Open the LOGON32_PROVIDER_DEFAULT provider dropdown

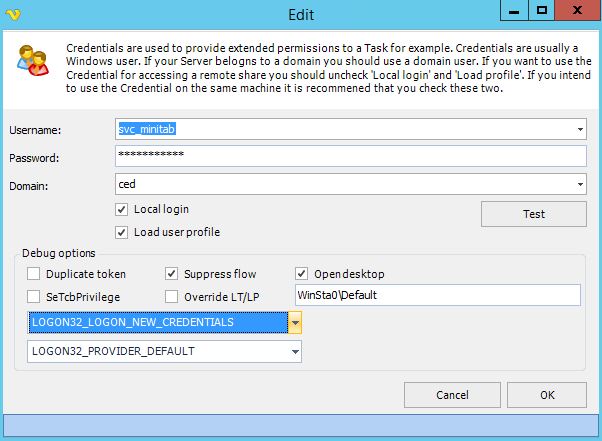point(294,352)
